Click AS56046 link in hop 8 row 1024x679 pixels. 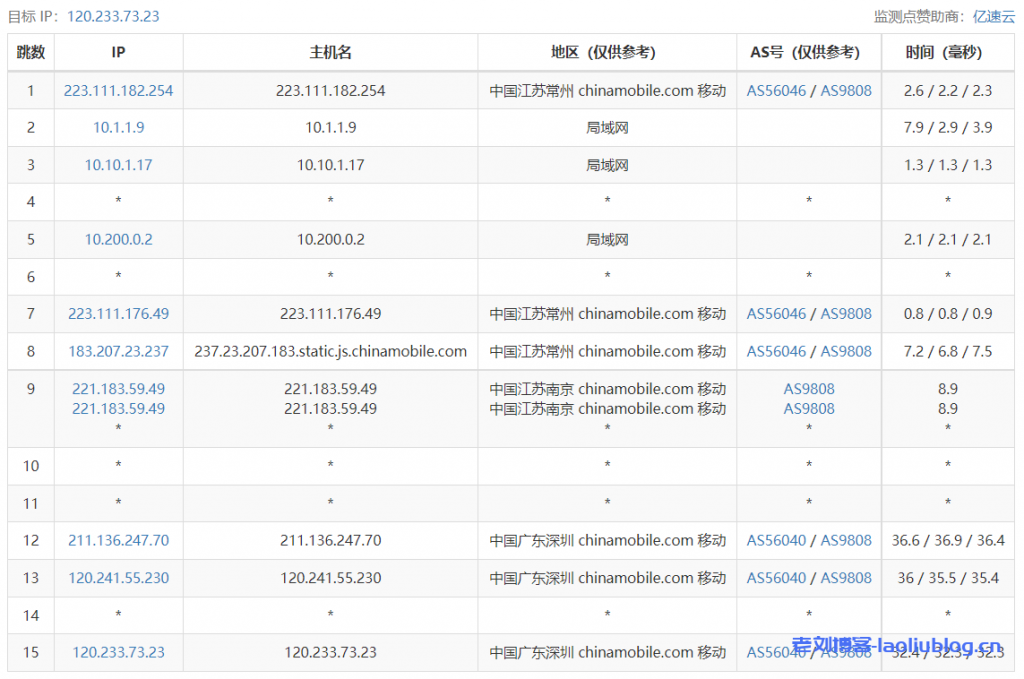776,351
